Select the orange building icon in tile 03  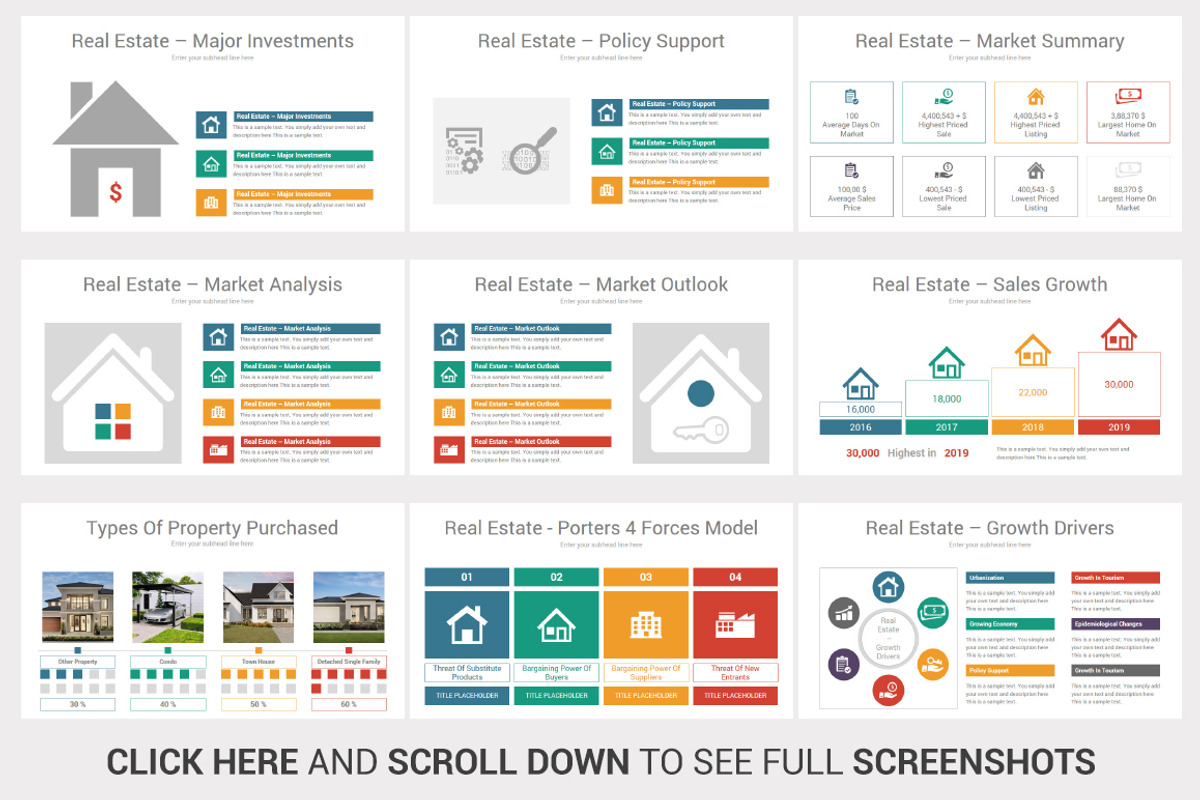coord(646,625)
